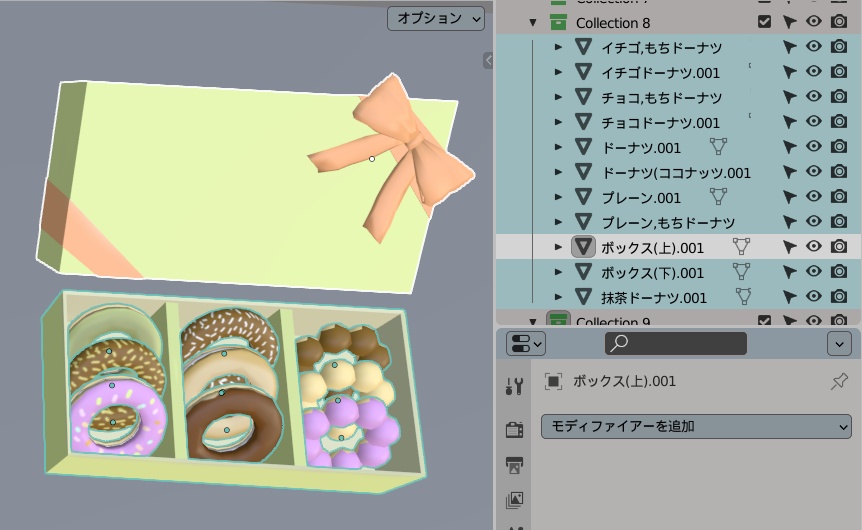Click mesh data icon beside ドーナツ.001
The width and height of the screenshot is (862, 530).
coord(718,146)
